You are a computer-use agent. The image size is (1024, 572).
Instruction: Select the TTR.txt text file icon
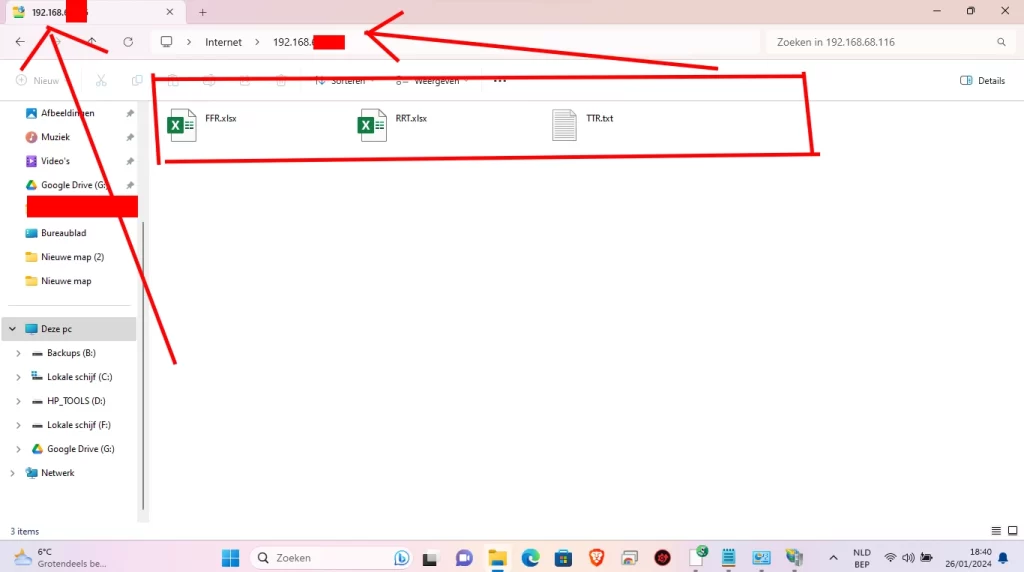tap(564, 125)
